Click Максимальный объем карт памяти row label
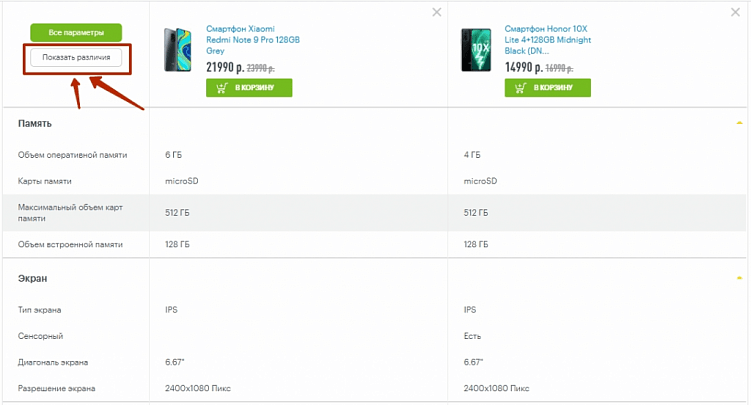Viewport: 751px width, 405px height. click(x=69, y=212)
